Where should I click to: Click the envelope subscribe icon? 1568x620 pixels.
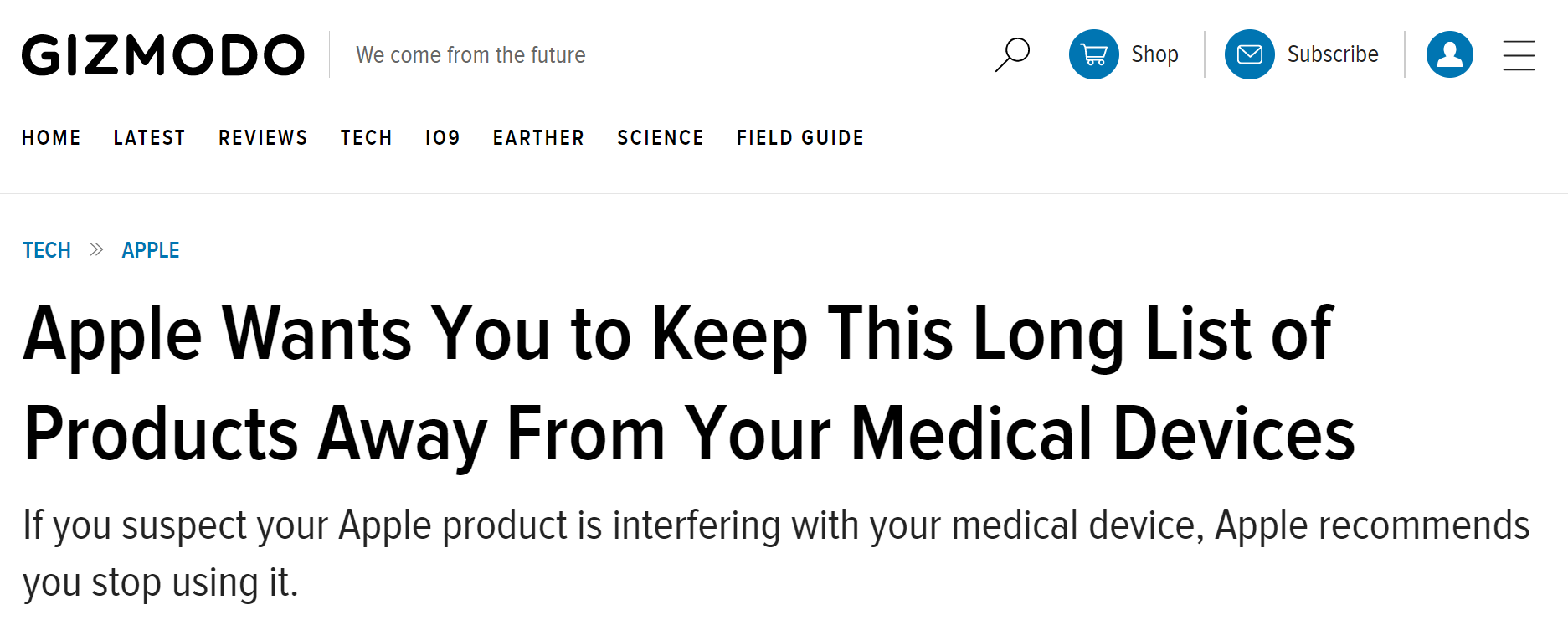click(1249, 54)
